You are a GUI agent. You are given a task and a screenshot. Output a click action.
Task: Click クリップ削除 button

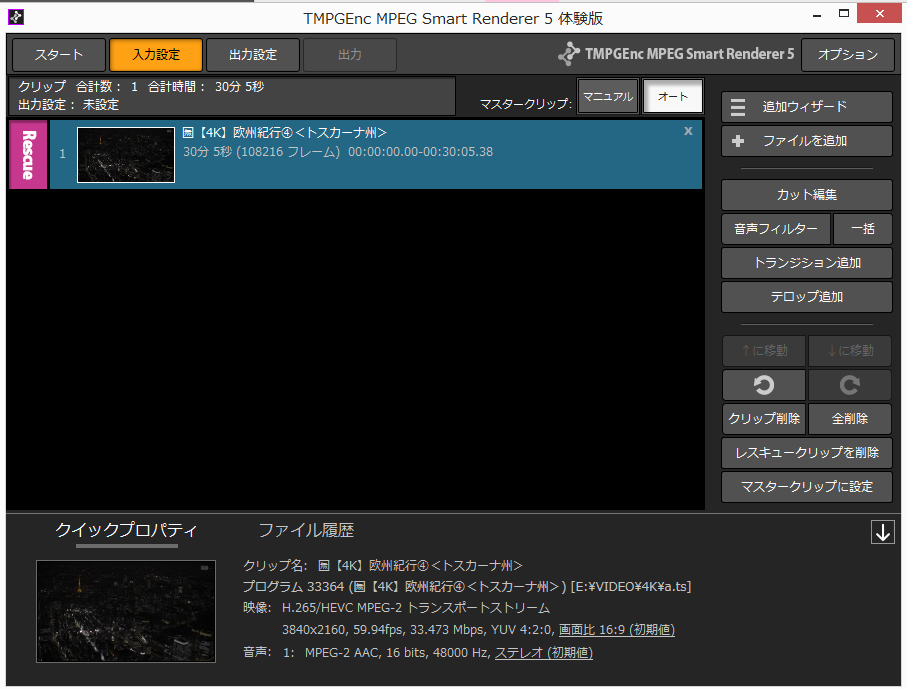pyautogui.click(x=764, y=419)
